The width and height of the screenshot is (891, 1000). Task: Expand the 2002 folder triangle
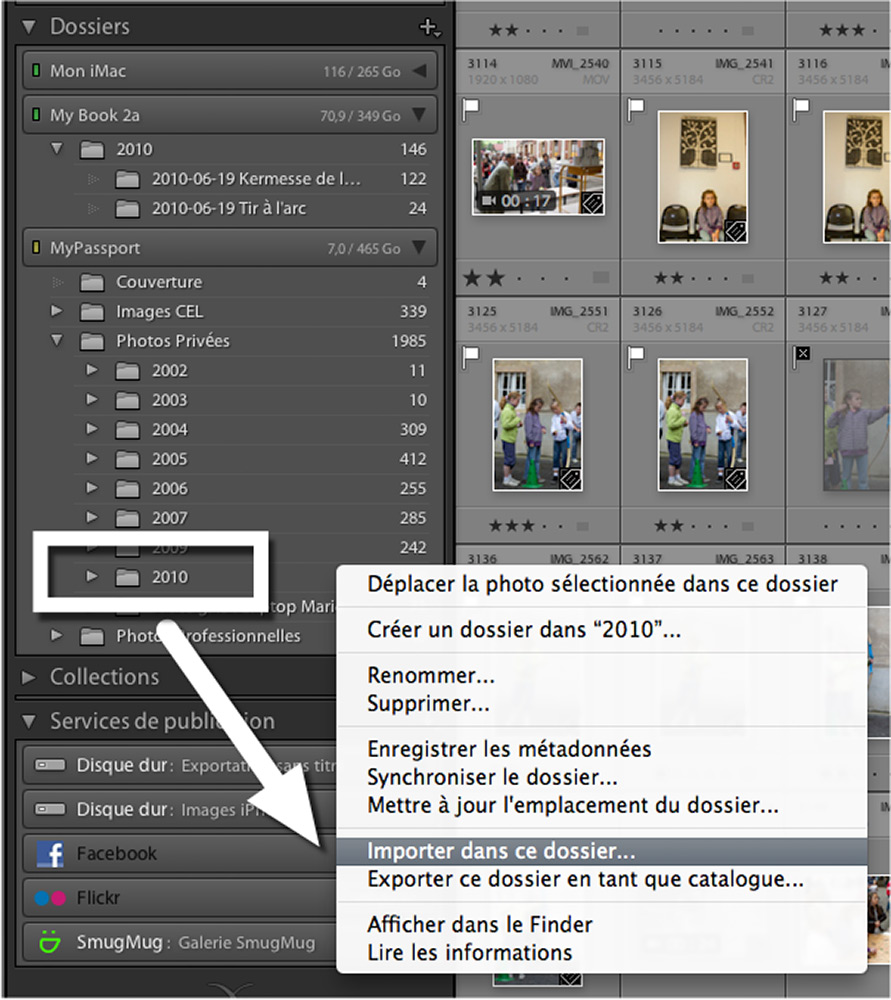(92, 370)
